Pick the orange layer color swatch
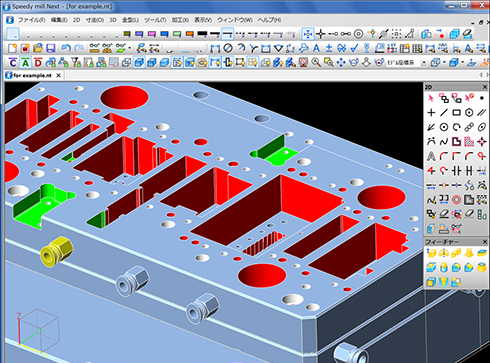This screenshot has height=363, width=490. (x=190, y=34)
